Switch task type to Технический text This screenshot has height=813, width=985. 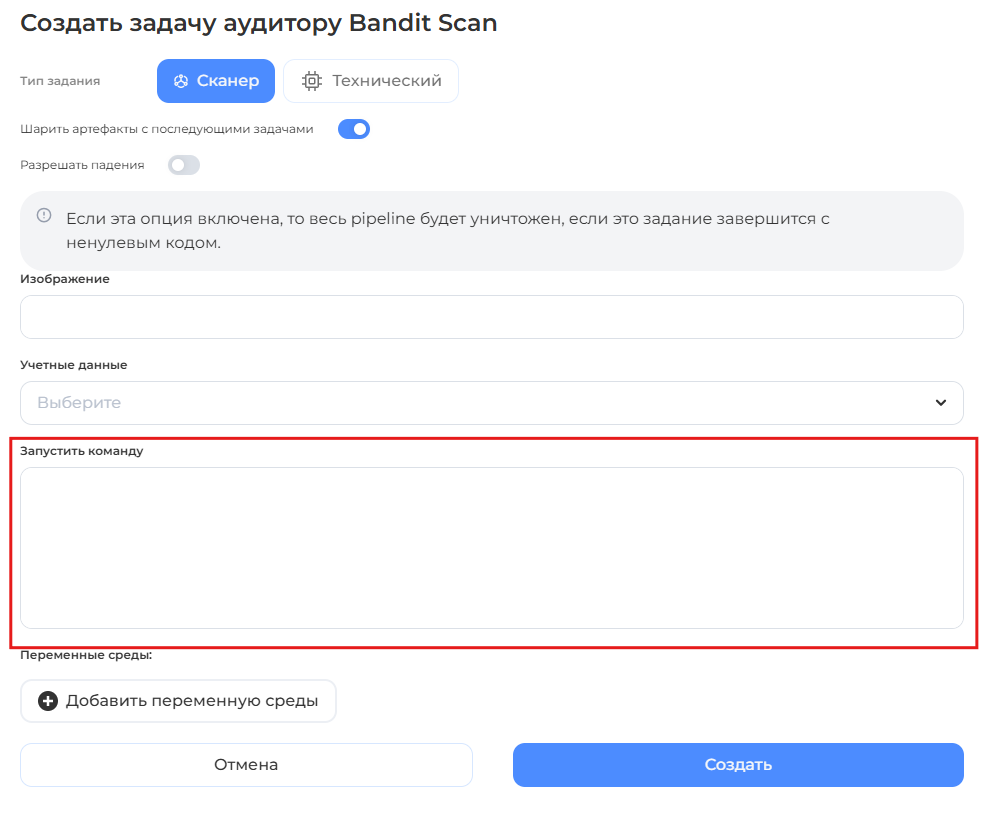click(387, 81)
